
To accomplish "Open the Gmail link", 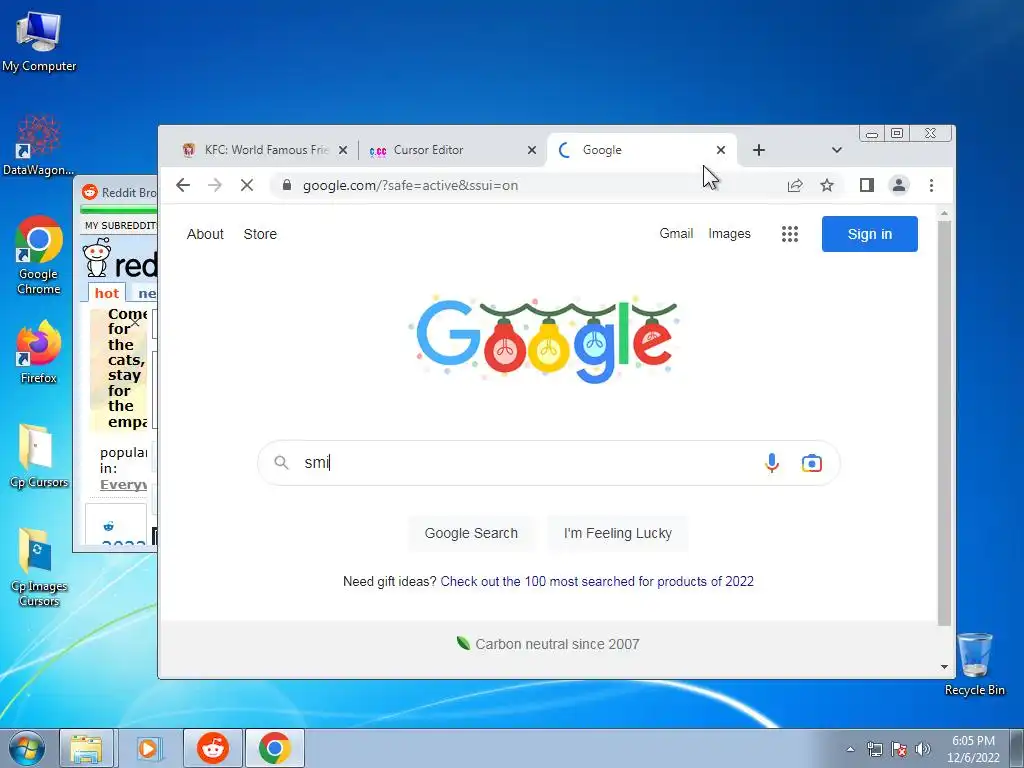I will tap(676, 234).
